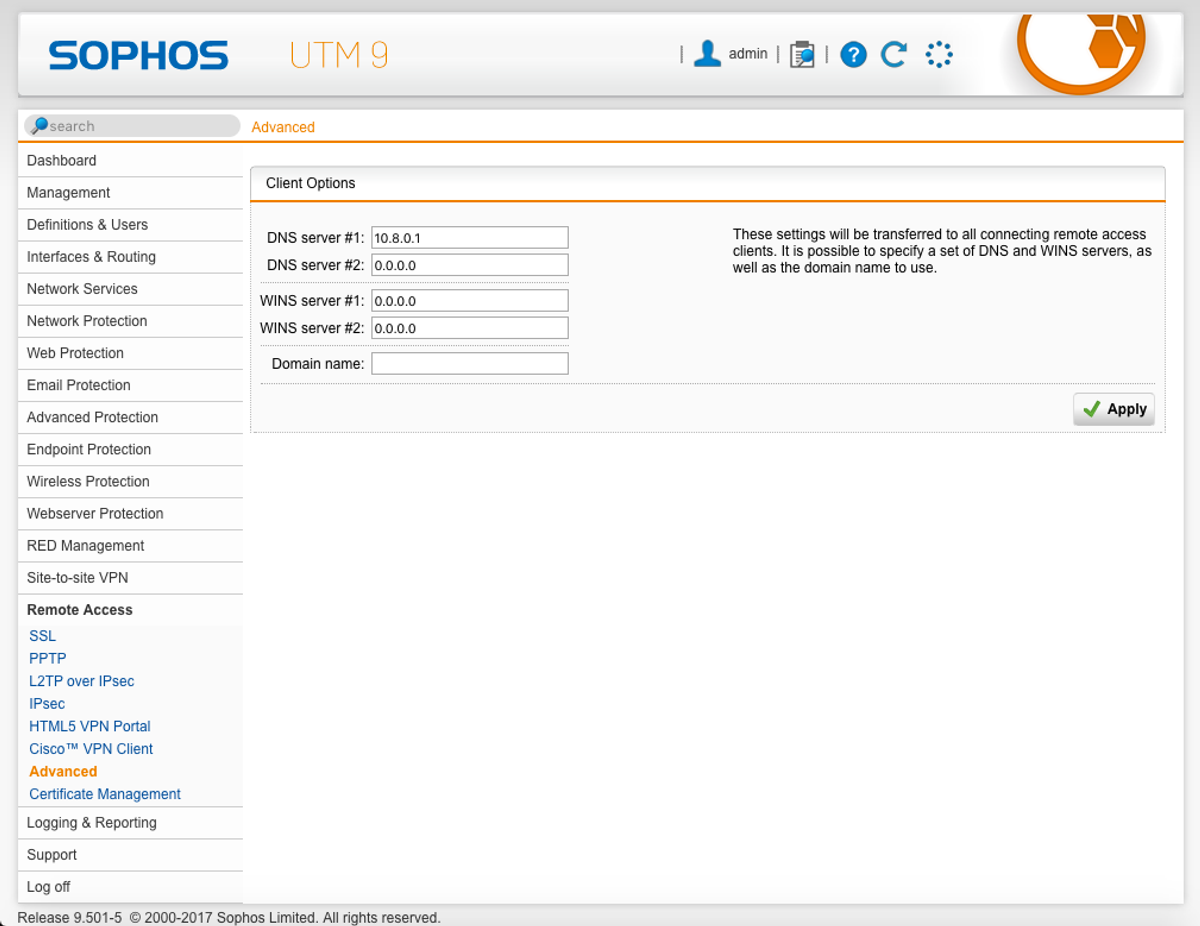
Task: Open HTML5 VPN Portal link
Action: [x=90, y=726]
